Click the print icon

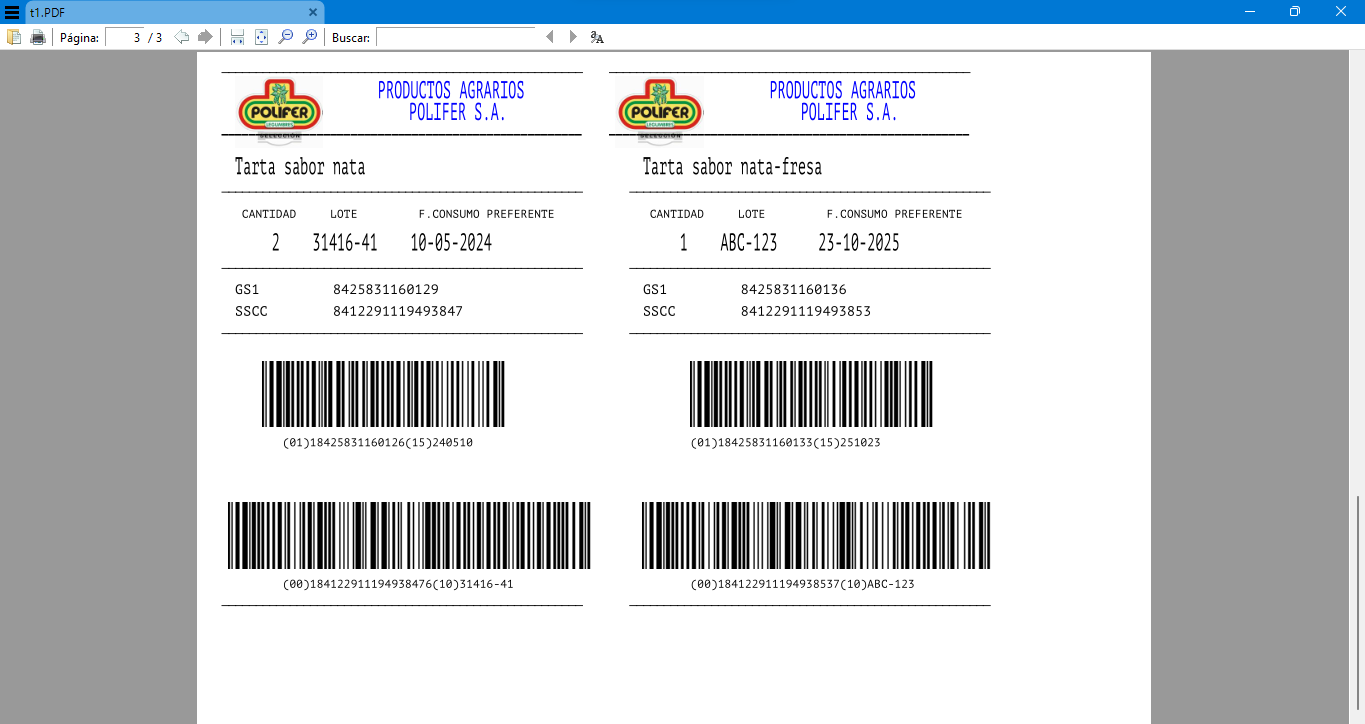(38, 37)
